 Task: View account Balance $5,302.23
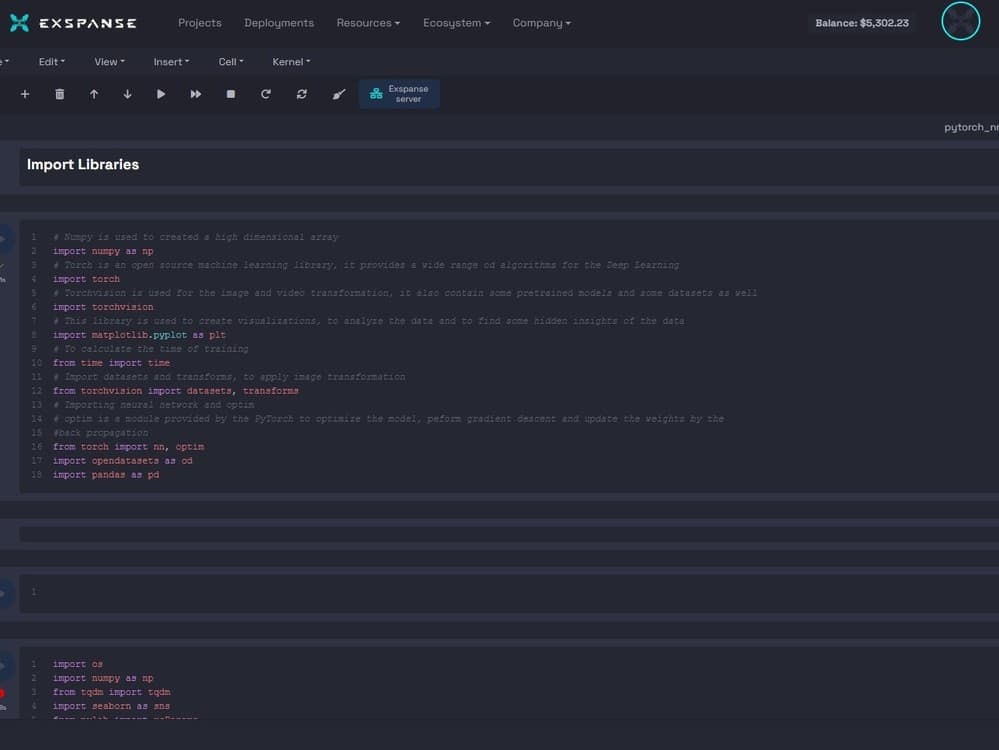click(862, 23)
